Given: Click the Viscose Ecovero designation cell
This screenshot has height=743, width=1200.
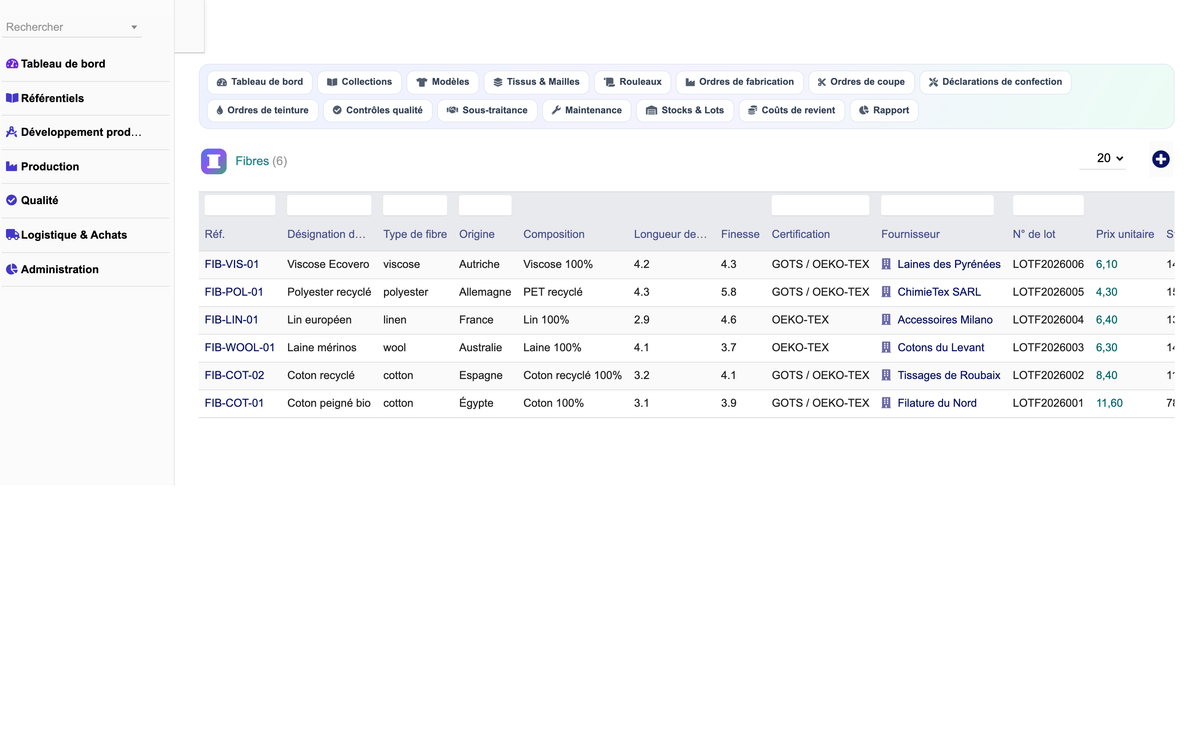Looking at the screenshot, I should pyautogui.click(x=328, y=265).
